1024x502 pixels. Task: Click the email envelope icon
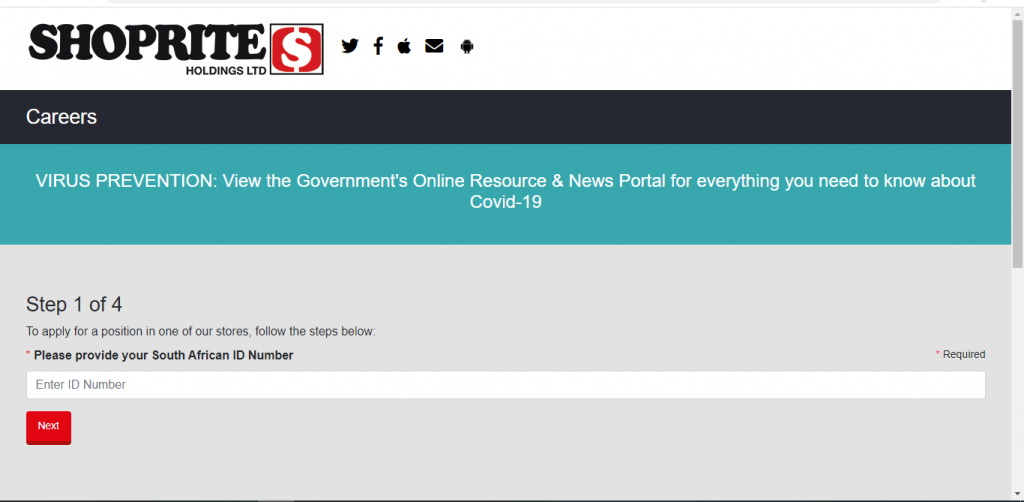coord(434,45)
